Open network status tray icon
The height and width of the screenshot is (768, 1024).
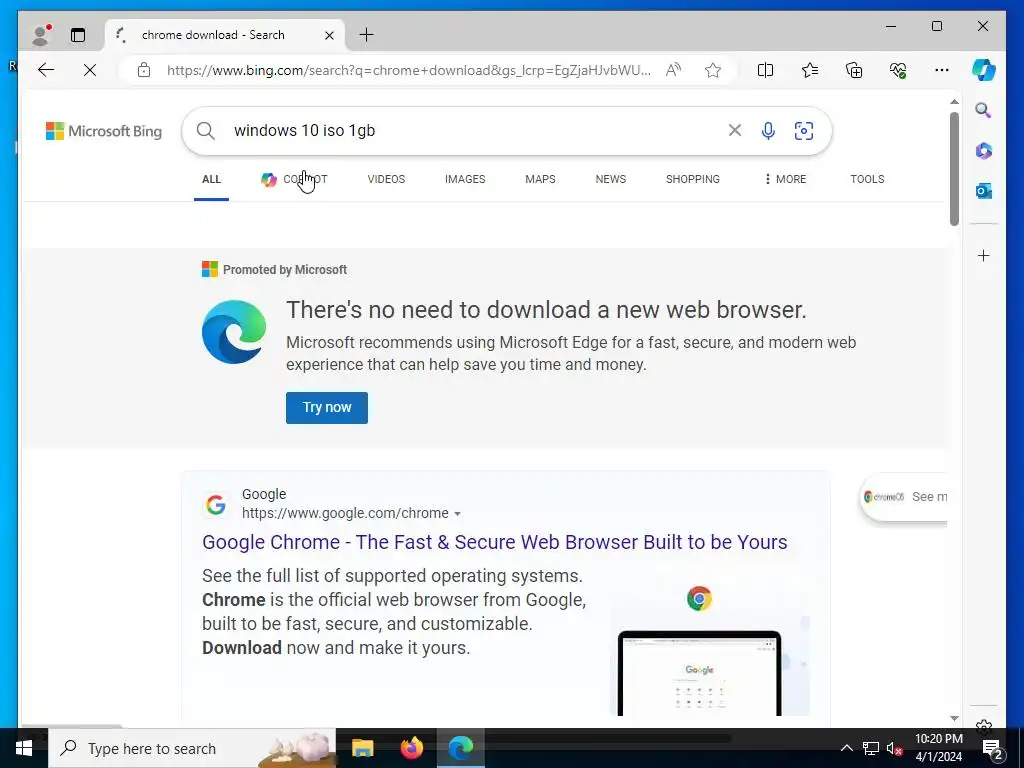(x=871, y=748)
